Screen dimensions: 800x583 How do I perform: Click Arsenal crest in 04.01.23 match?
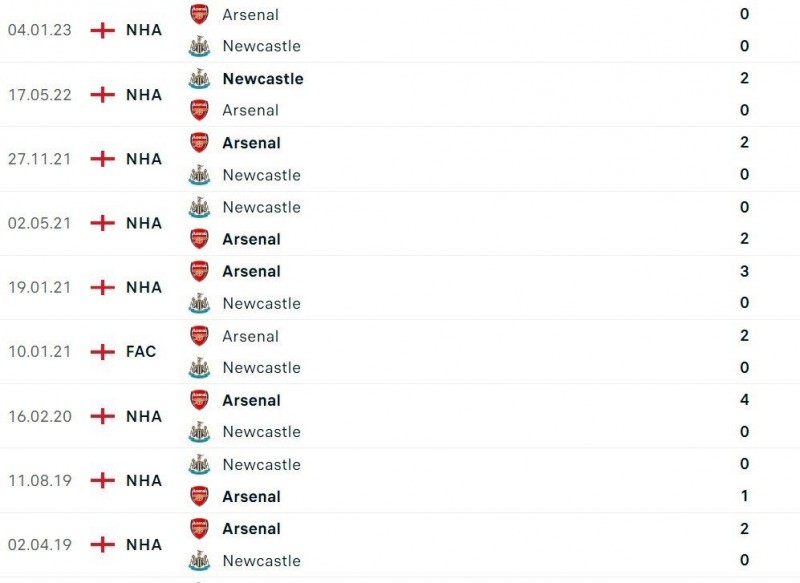pyautogui.click(x=200, y=14)
